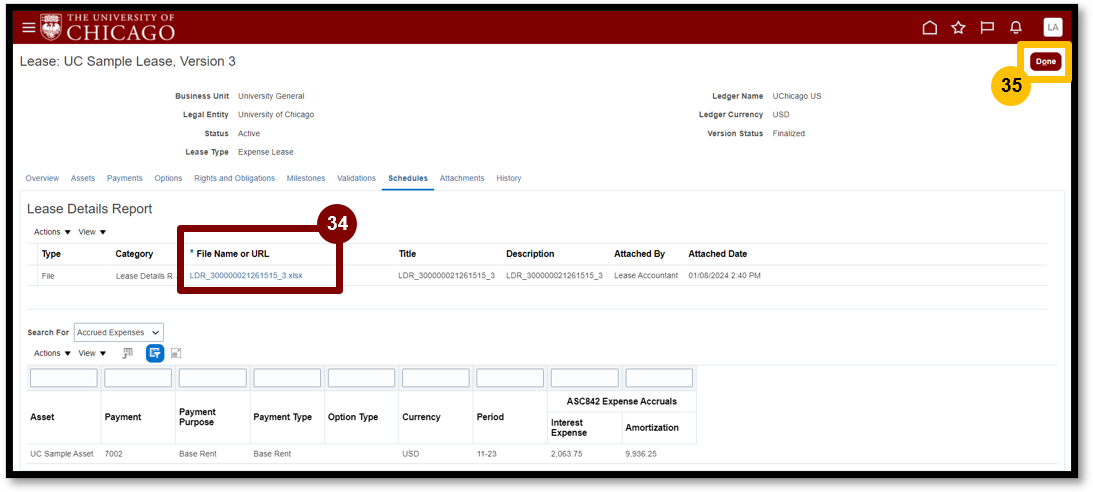The width and height of the screenshot is (1093, 492).
Task: Select the Rights and Obligations tab
Action: (235, 178)
